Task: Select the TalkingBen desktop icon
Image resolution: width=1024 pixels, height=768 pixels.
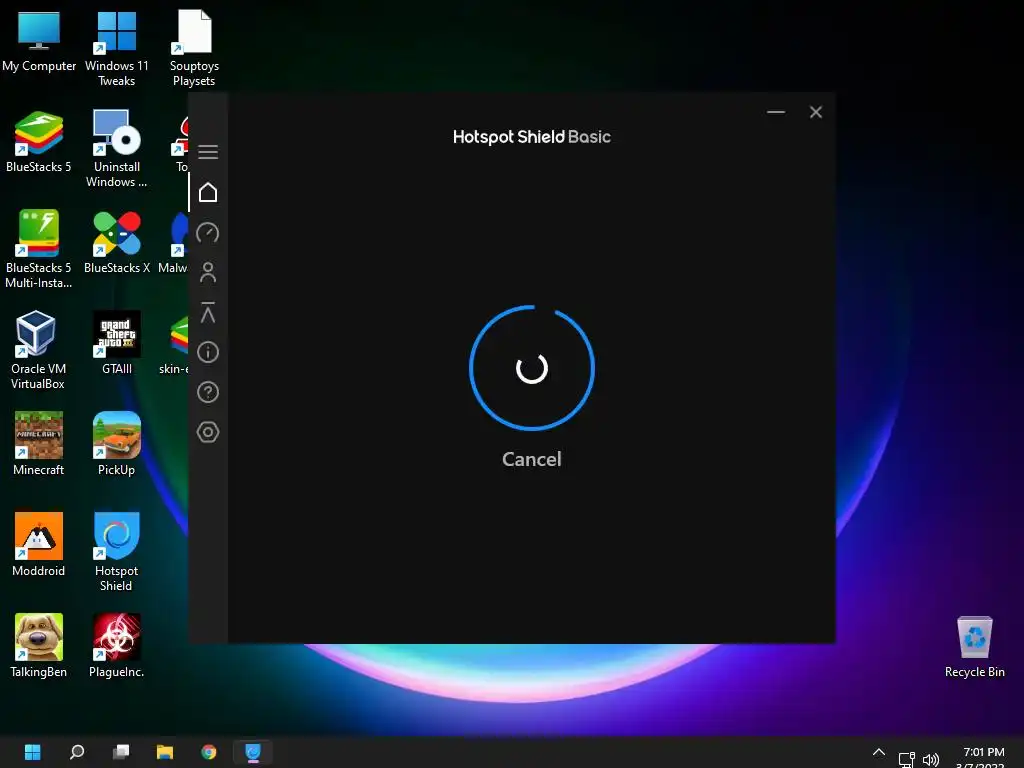Action: click(x=39, y=647)
